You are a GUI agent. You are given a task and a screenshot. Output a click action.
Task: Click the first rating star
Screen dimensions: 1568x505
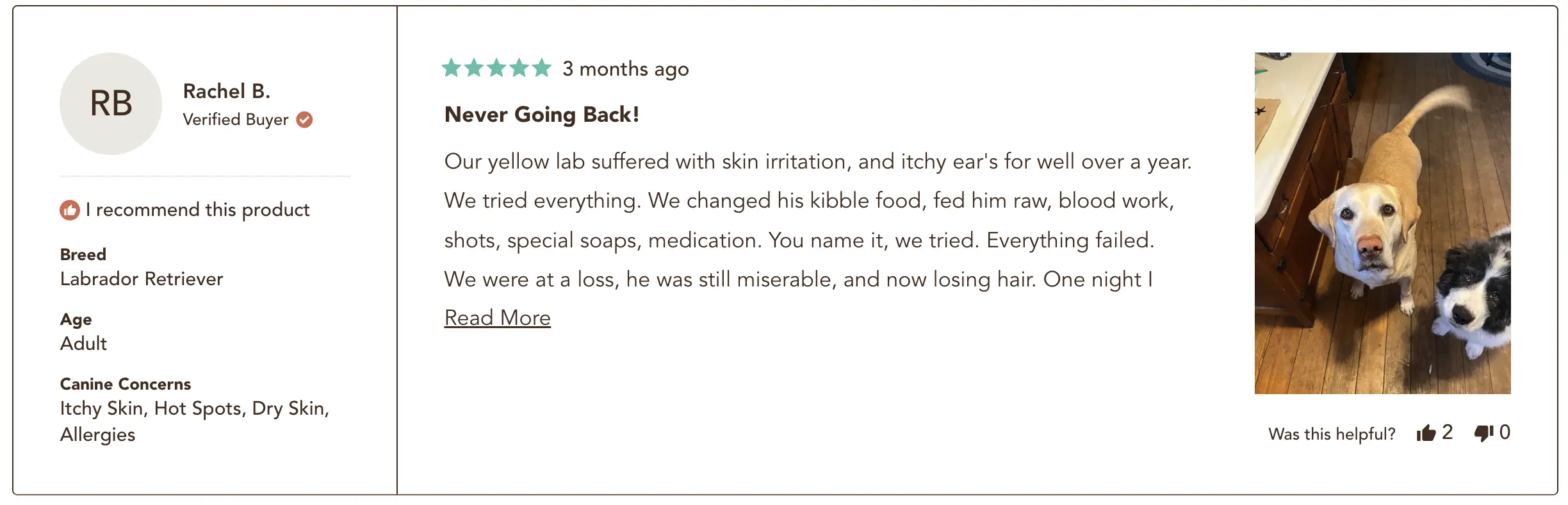pyautogui.click(x=452, y=68)
